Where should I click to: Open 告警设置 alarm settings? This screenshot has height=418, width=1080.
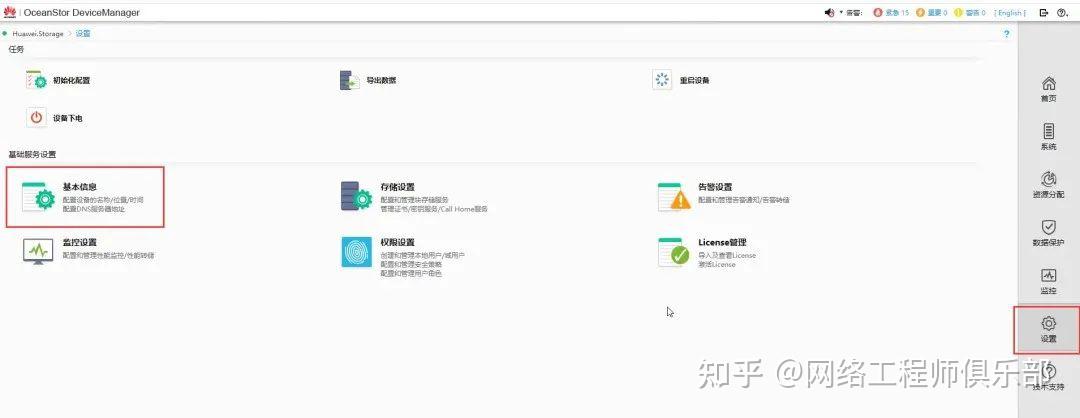[723, 196]
